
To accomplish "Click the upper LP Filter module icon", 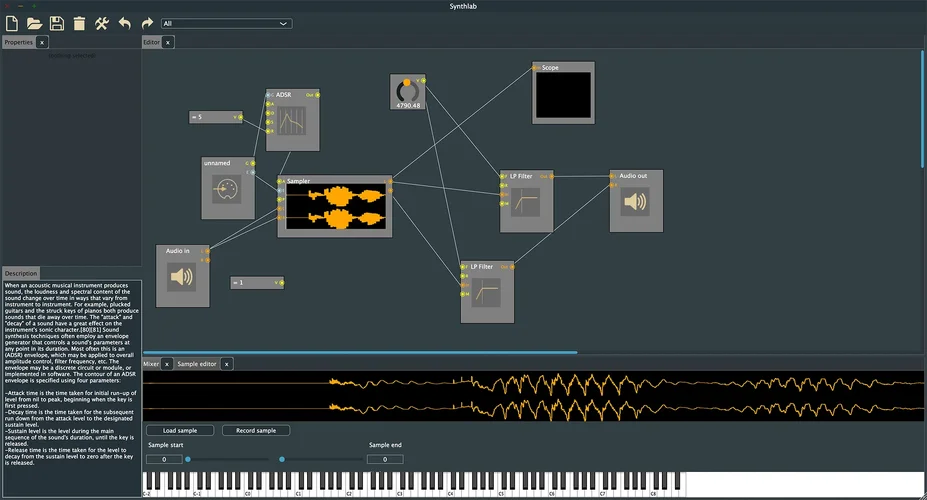I will coord(526,203).
